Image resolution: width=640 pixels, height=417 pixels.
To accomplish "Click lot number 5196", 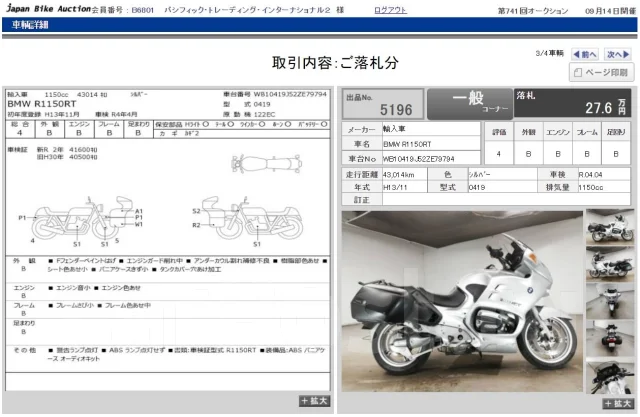I will (396, 110).
